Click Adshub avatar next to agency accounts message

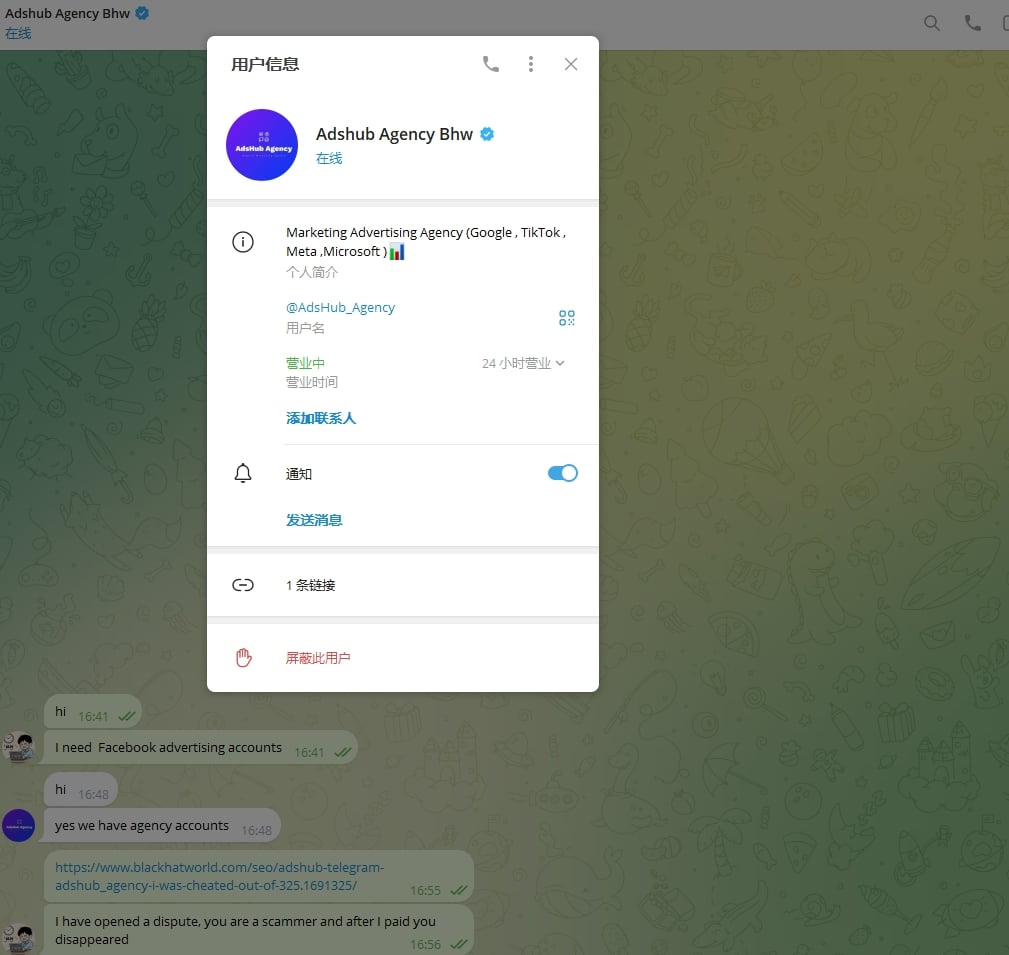19,826
